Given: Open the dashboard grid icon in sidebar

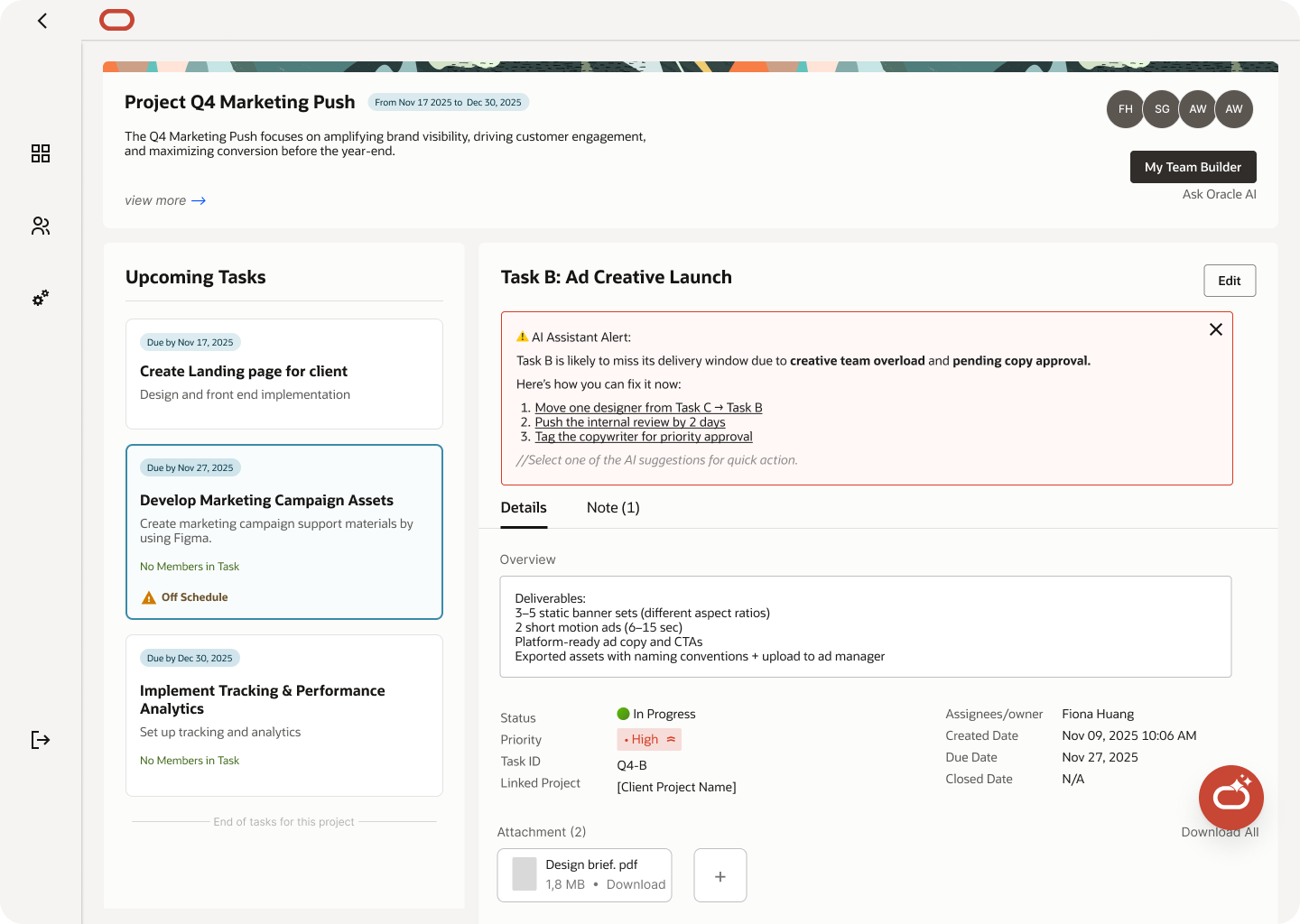Looking at the screenshot, I should point(41,153).
